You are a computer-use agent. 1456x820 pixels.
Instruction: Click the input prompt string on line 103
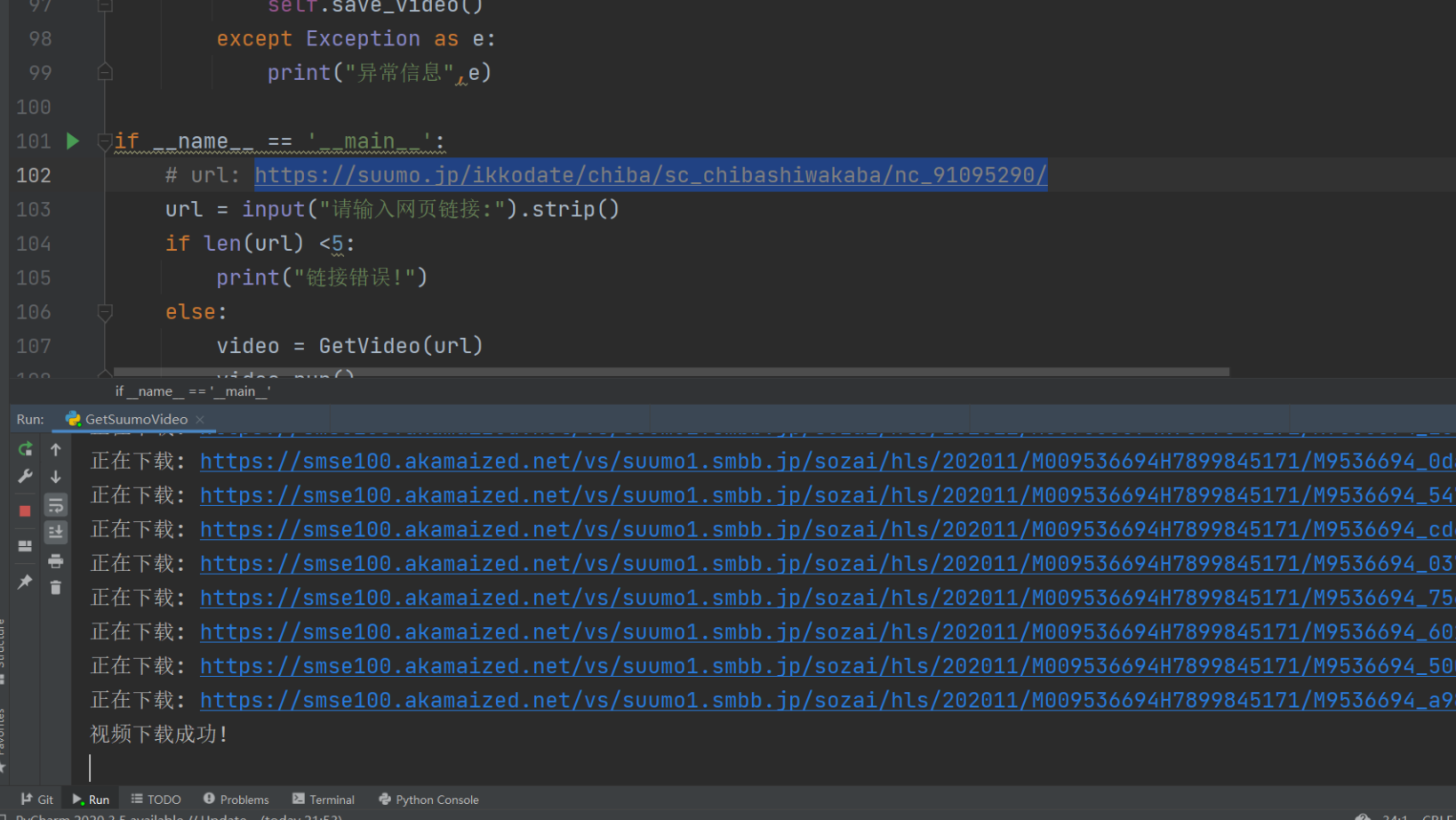click(412, 209)
